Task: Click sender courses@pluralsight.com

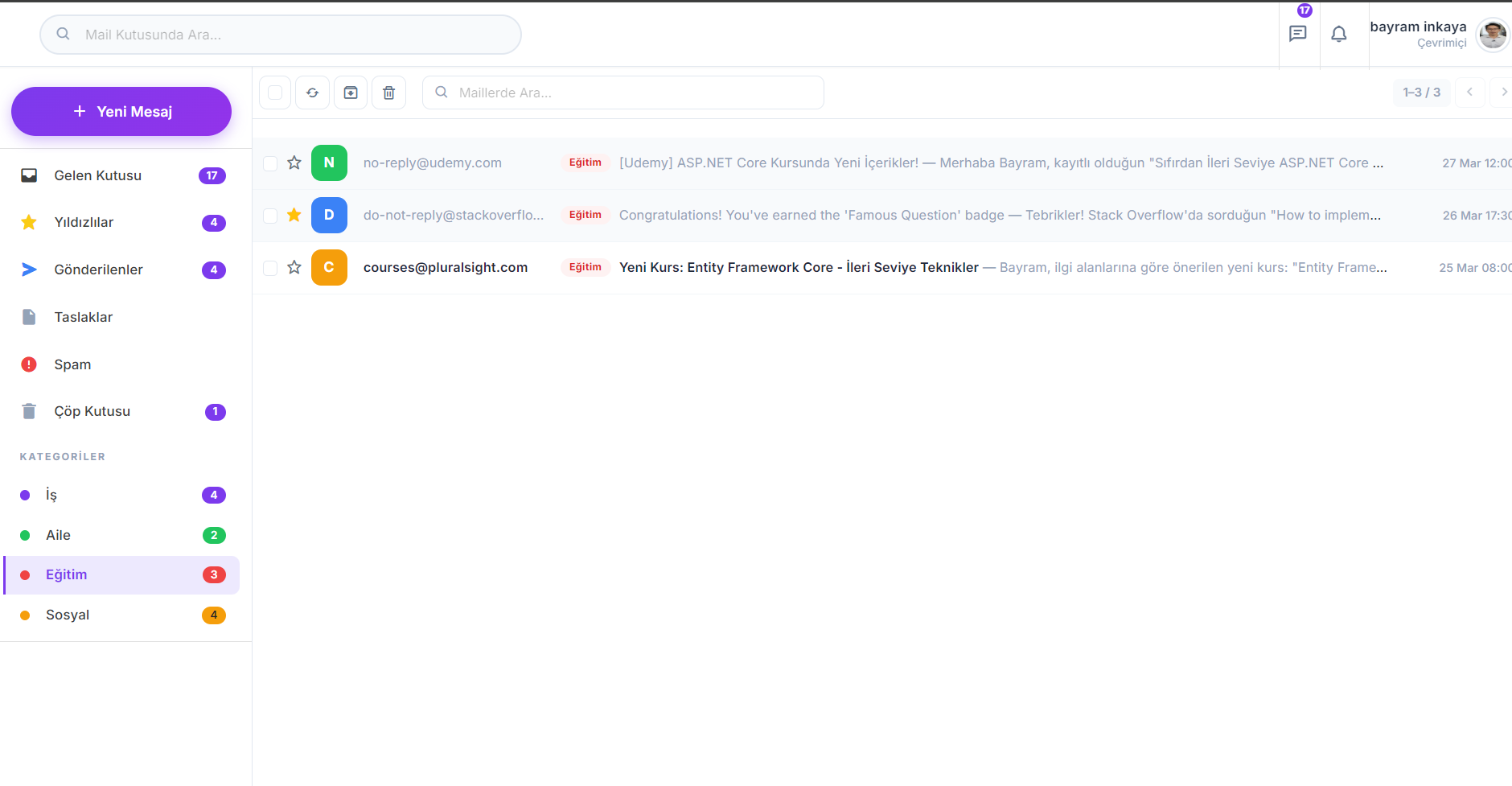Action: pyautogui.click(x=446, y=267)
